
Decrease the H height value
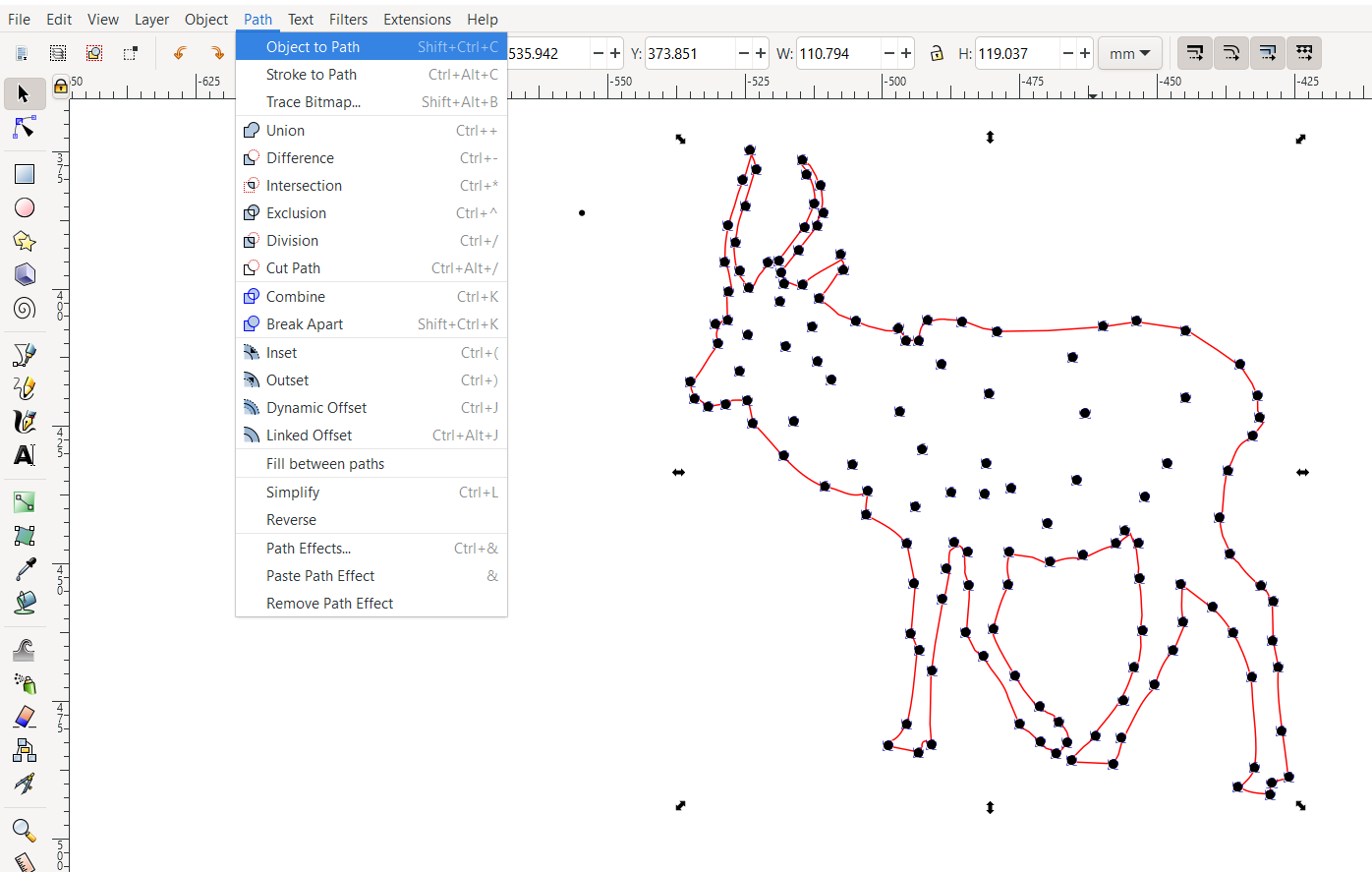coord(1068,53)
